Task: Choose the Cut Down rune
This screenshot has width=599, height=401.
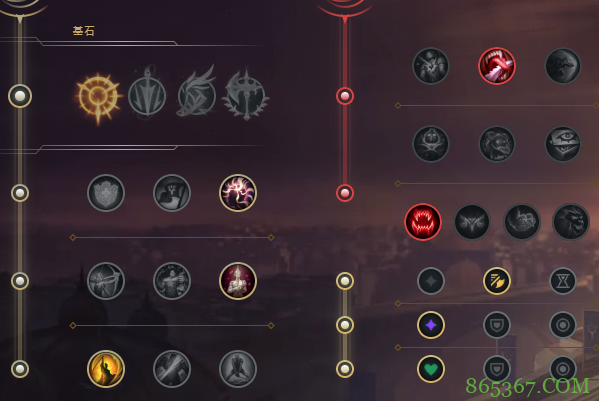Action: (172, 369)
